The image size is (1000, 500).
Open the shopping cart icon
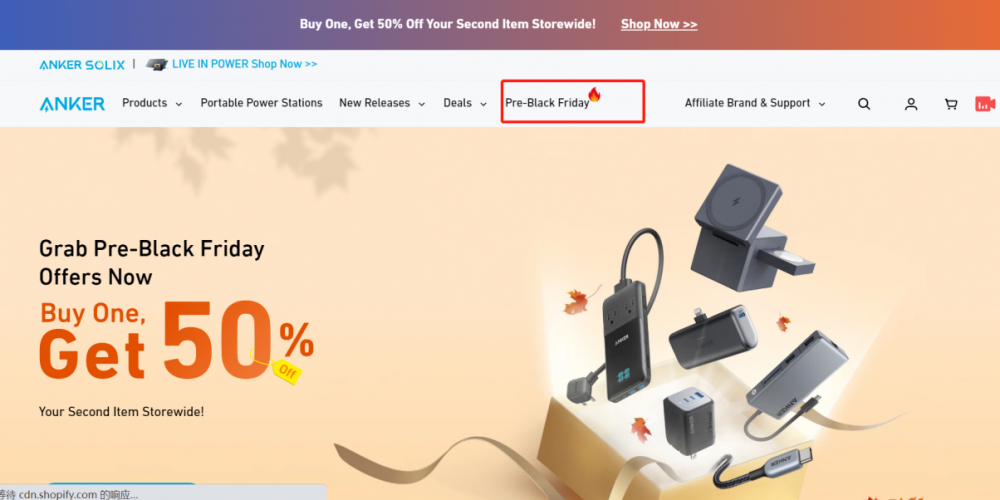pos(951,104)
